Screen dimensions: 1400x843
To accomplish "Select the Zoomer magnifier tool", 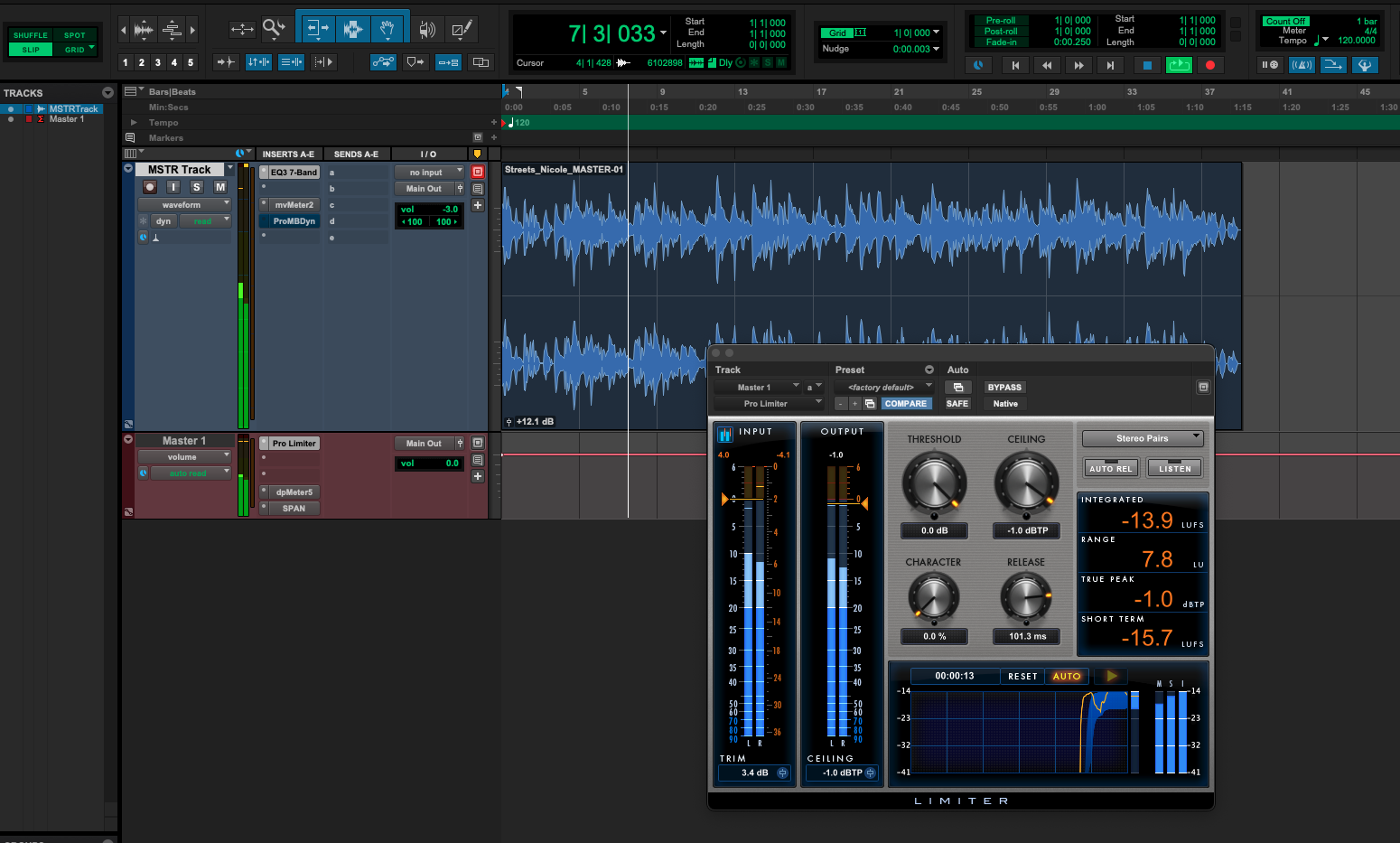I will (x=274, y=28).
